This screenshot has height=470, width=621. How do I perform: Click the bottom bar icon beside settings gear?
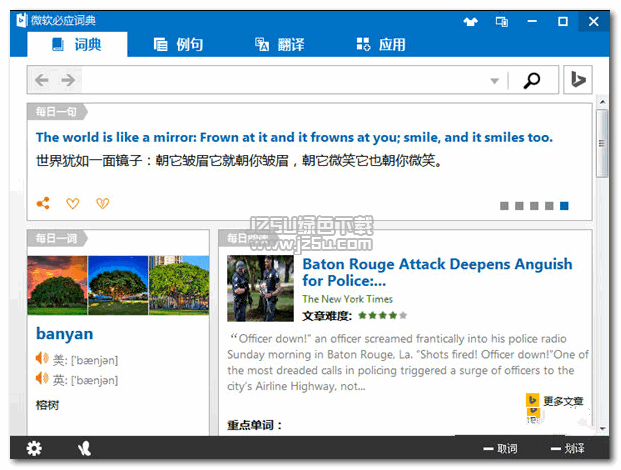[x=84, y=449]
